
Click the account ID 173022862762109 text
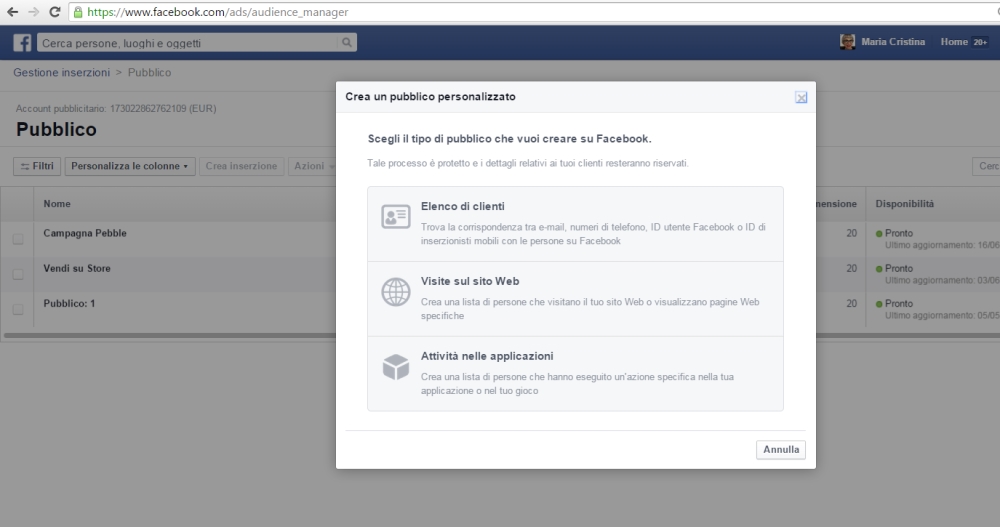(148, 108)
